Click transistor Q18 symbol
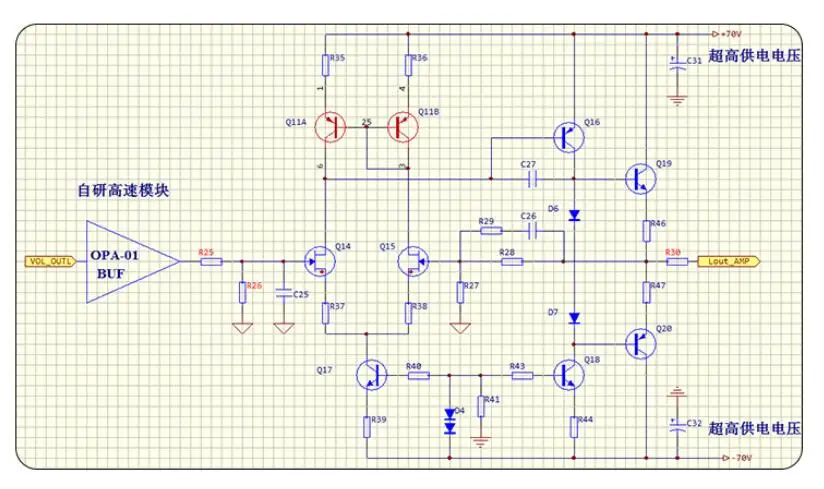Viewport: 824px width, 489px height. [x=569, y=375]
